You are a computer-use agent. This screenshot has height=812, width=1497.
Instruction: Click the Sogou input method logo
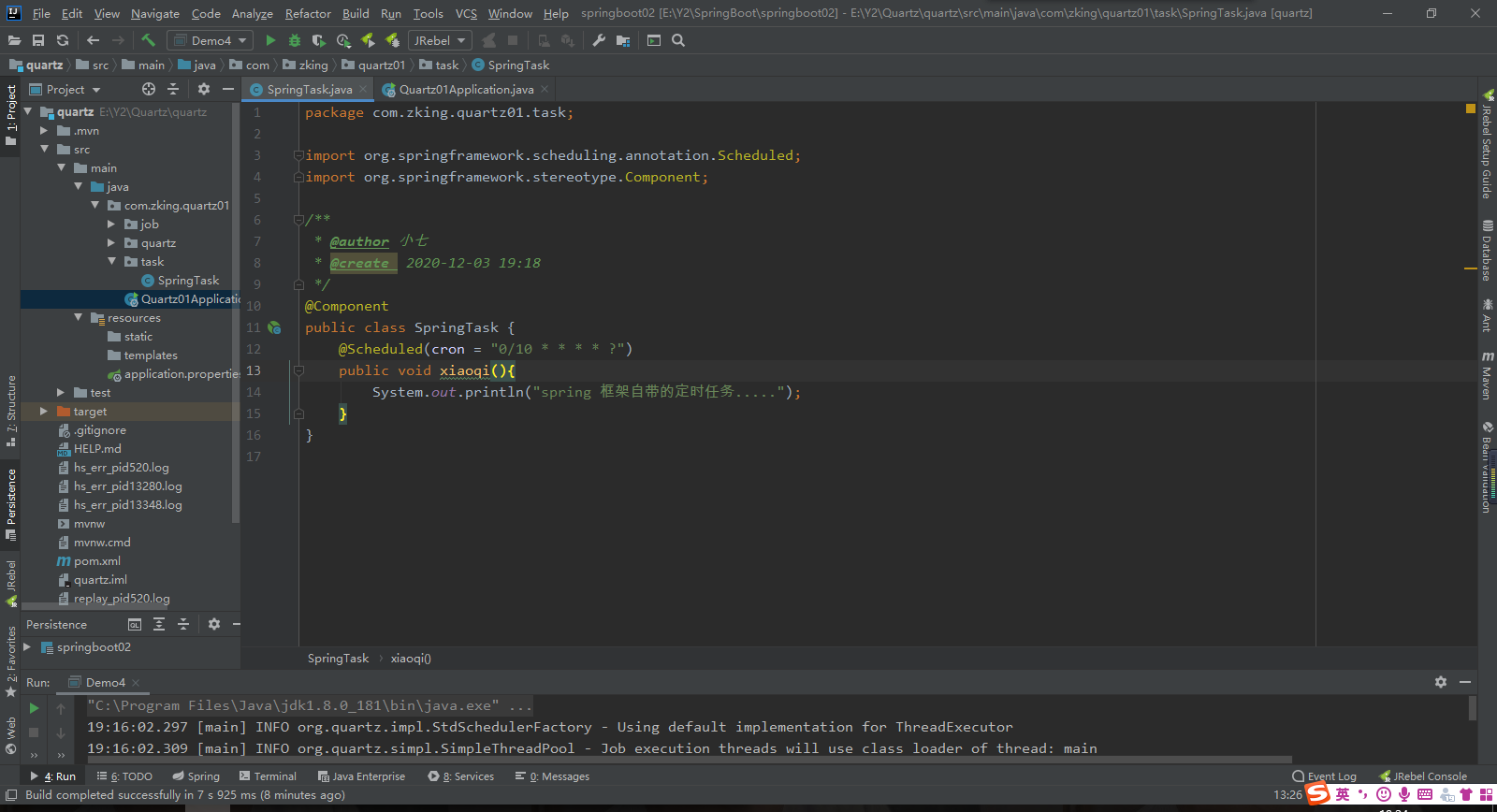1318,794
